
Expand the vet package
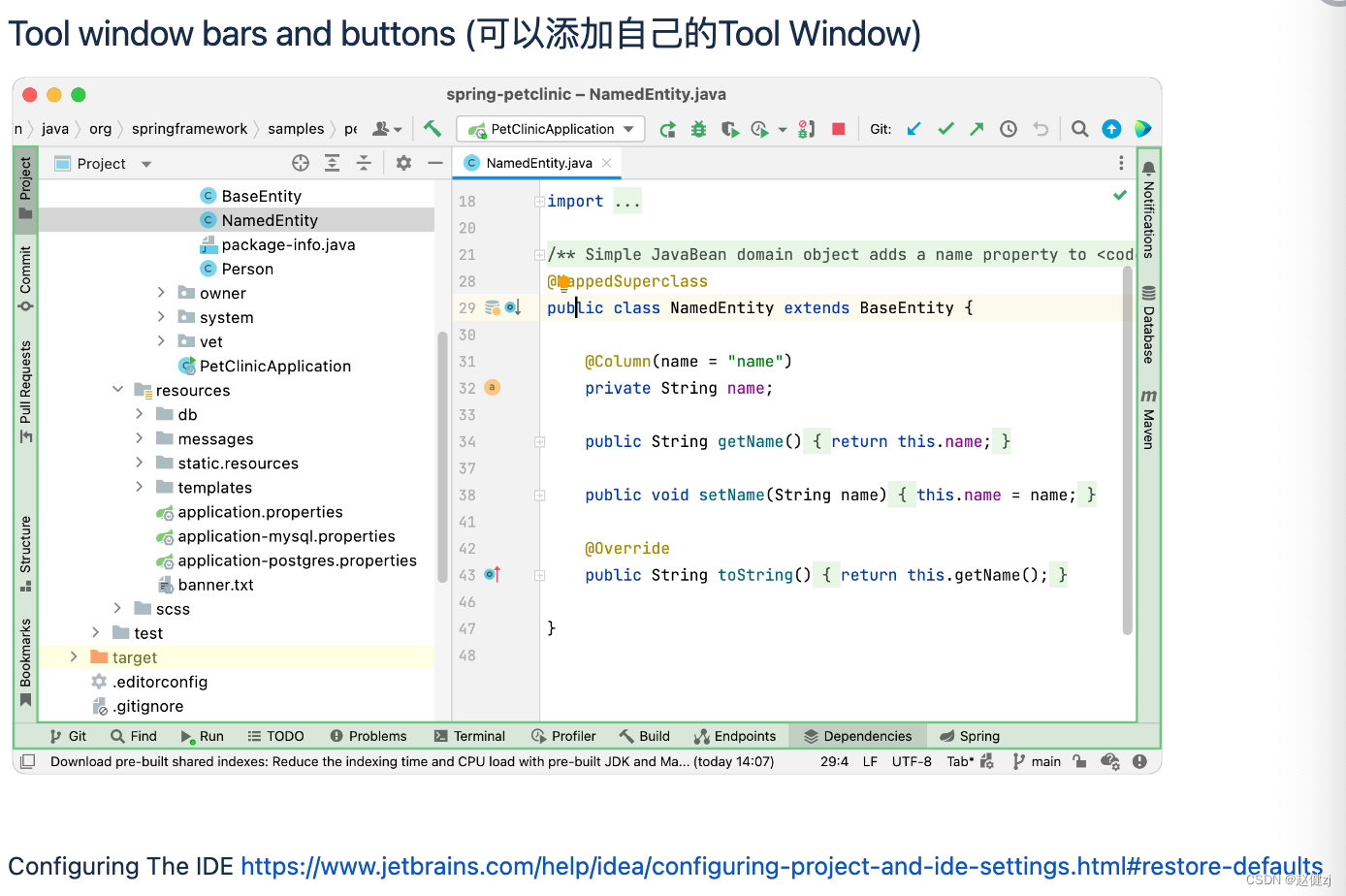(161, 340)
